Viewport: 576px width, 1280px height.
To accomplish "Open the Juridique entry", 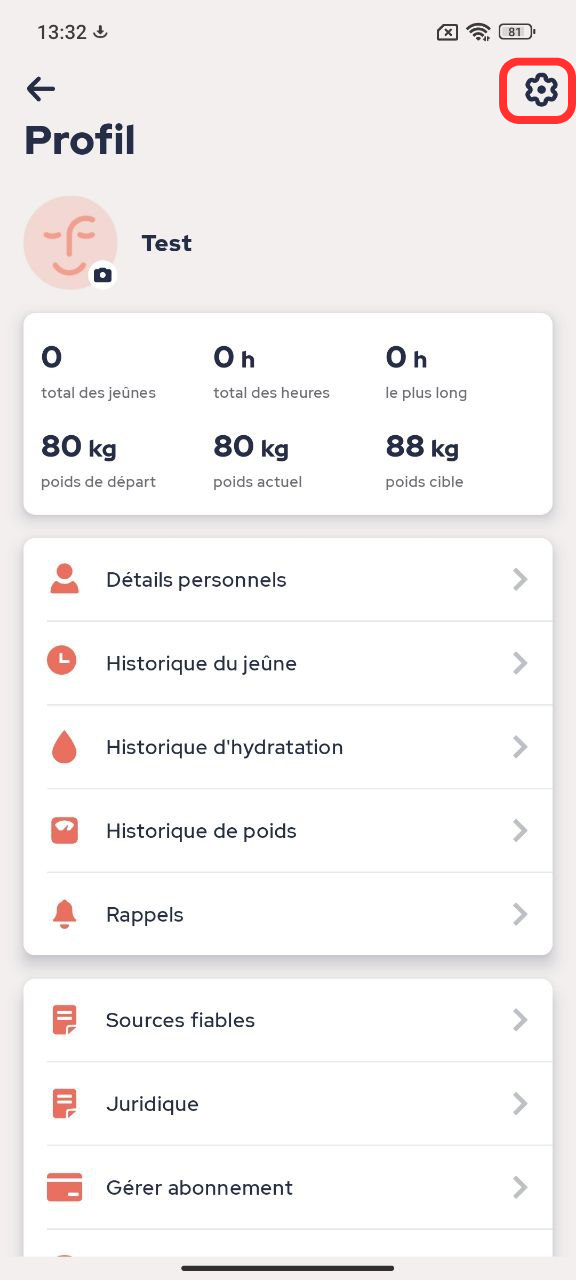I will click(288, 1104).
